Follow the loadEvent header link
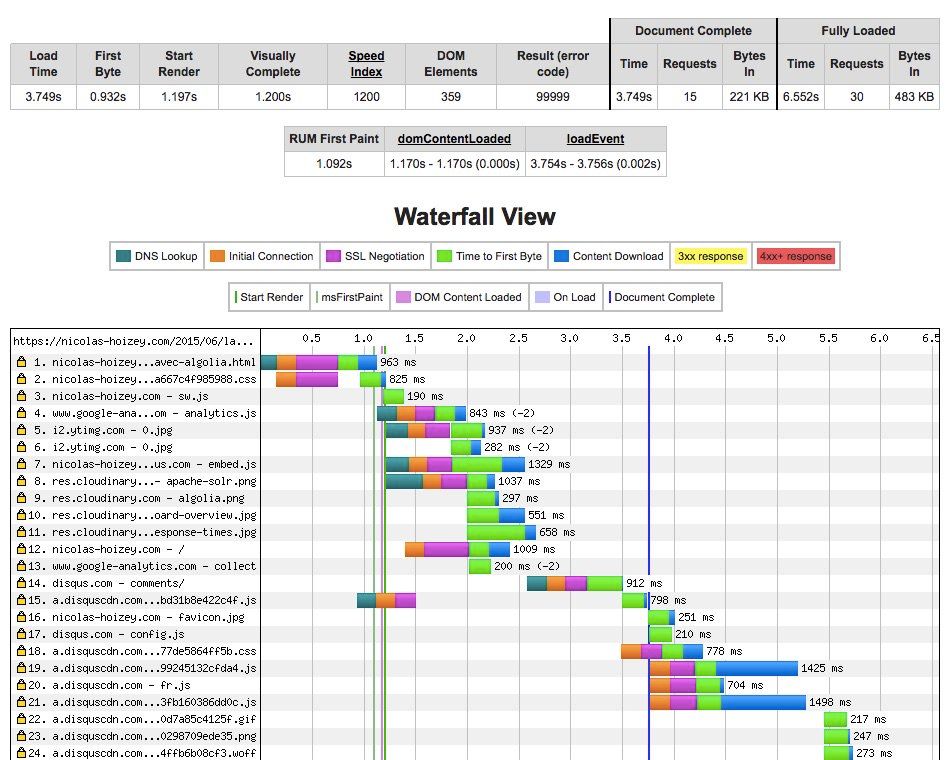This screenshot has width=950, height=760. (595, 139)
